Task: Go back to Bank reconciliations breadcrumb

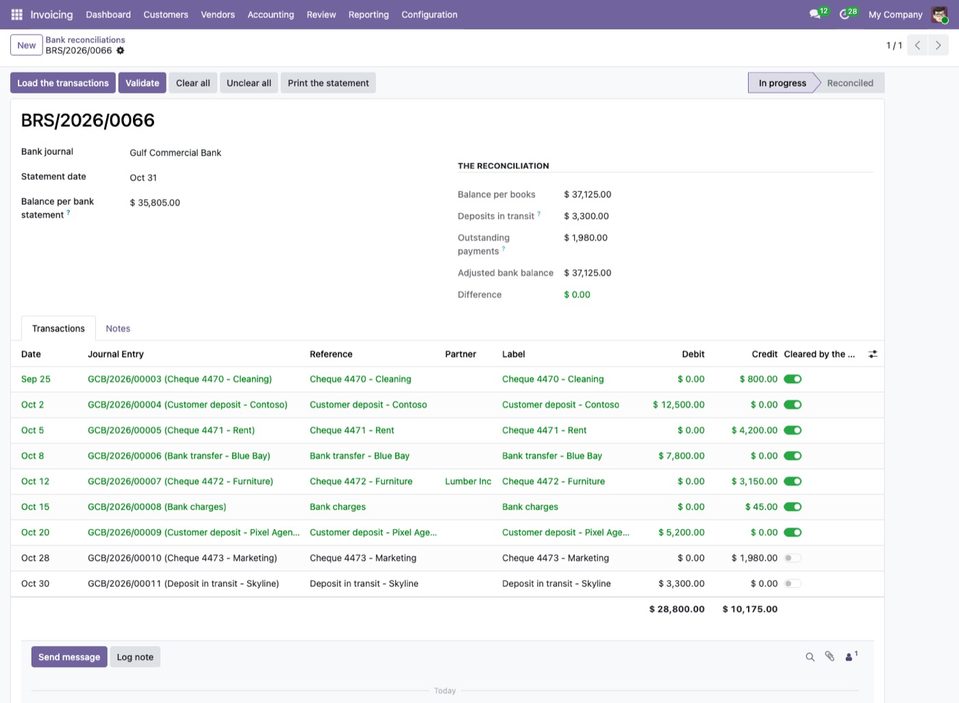Action: (x=85, y=40)
